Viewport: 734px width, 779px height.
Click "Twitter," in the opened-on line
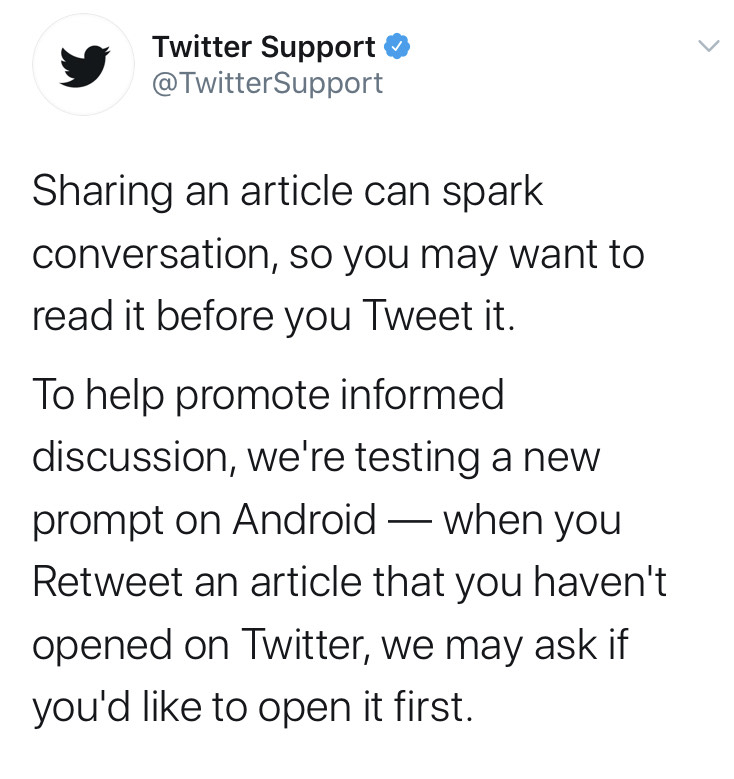[x=307, y=645]
